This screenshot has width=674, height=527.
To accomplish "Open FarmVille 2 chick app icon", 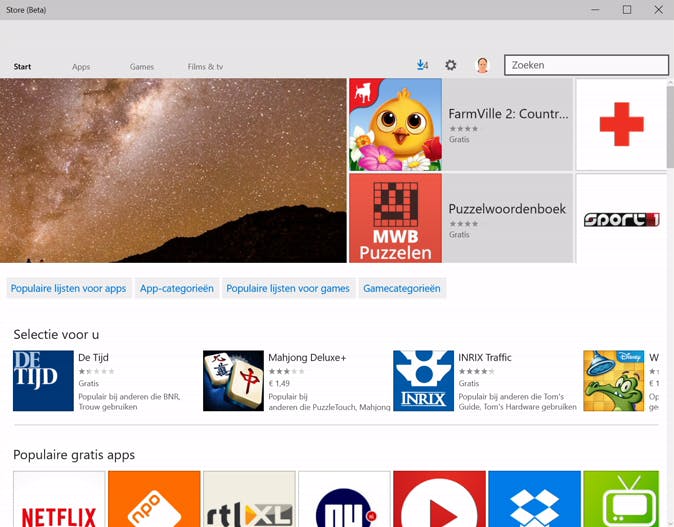I will pos(395,125).
